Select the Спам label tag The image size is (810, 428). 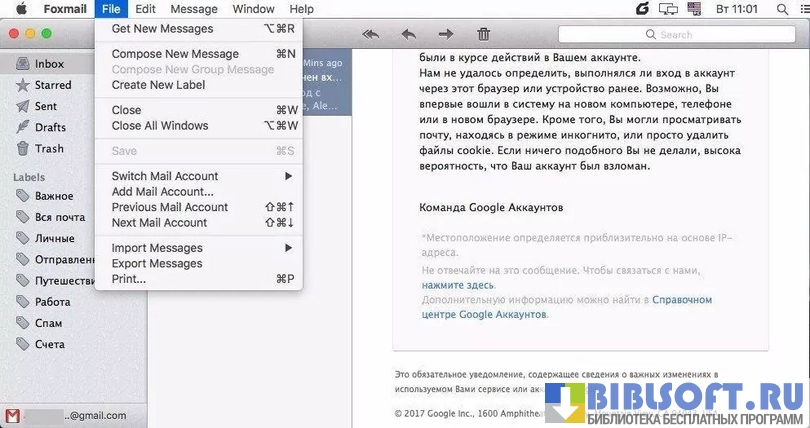tap(48, 323)
